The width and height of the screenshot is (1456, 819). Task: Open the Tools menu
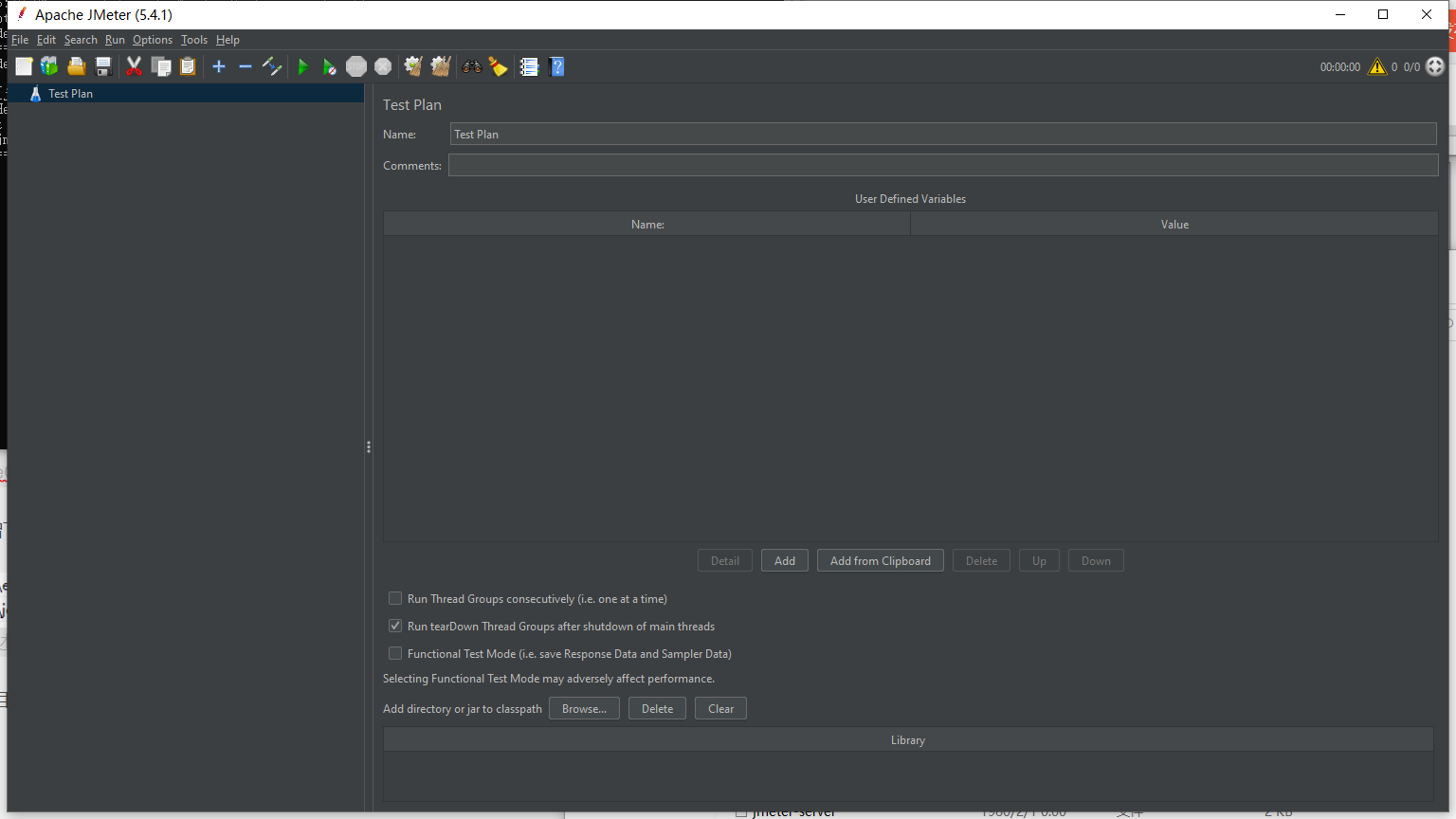coord(194,40)
